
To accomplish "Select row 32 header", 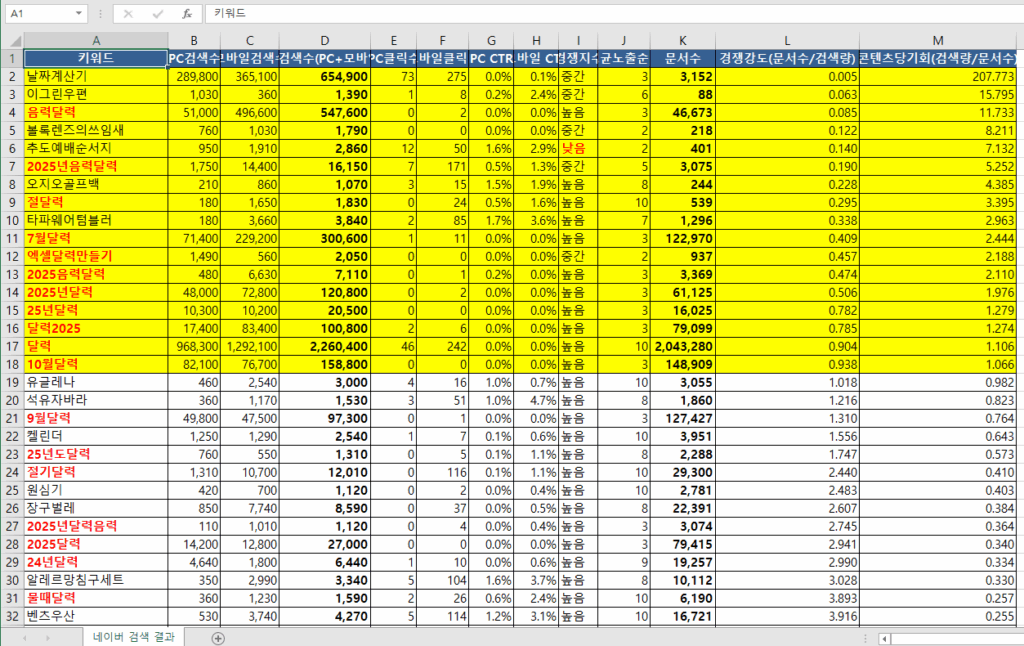I will 12,616.
